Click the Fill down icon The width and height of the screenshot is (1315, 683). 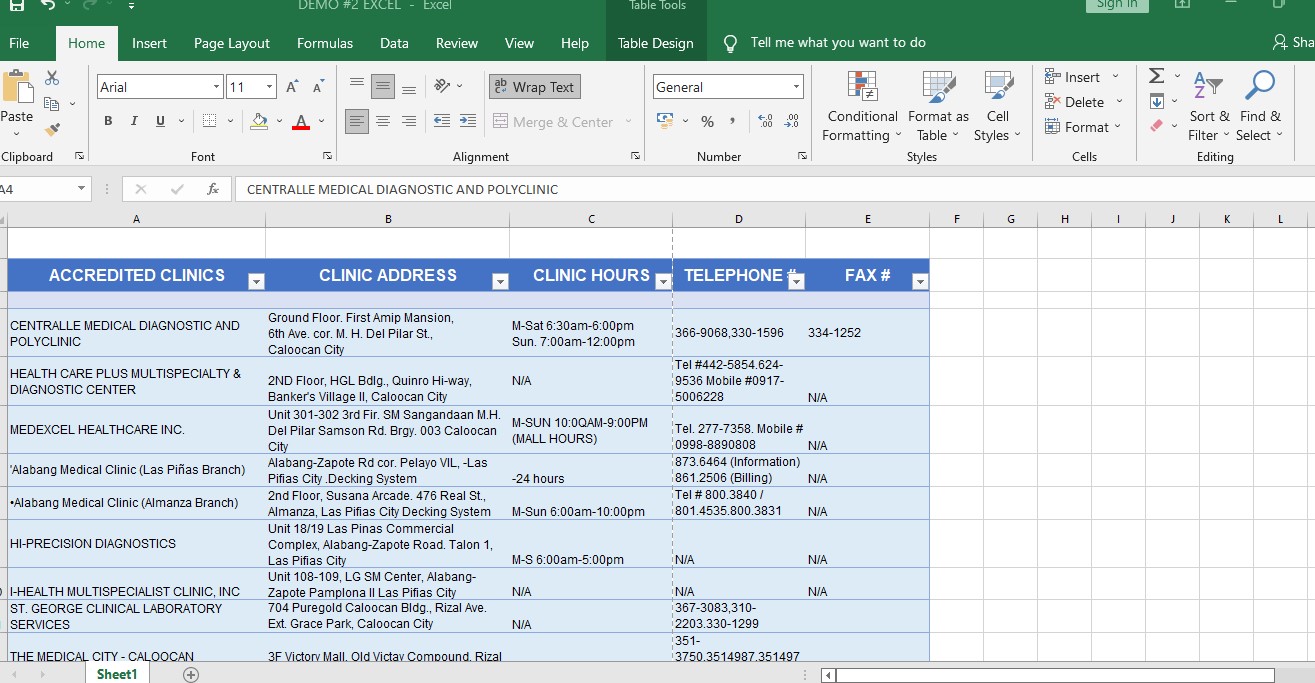(x=1157, y=101)
